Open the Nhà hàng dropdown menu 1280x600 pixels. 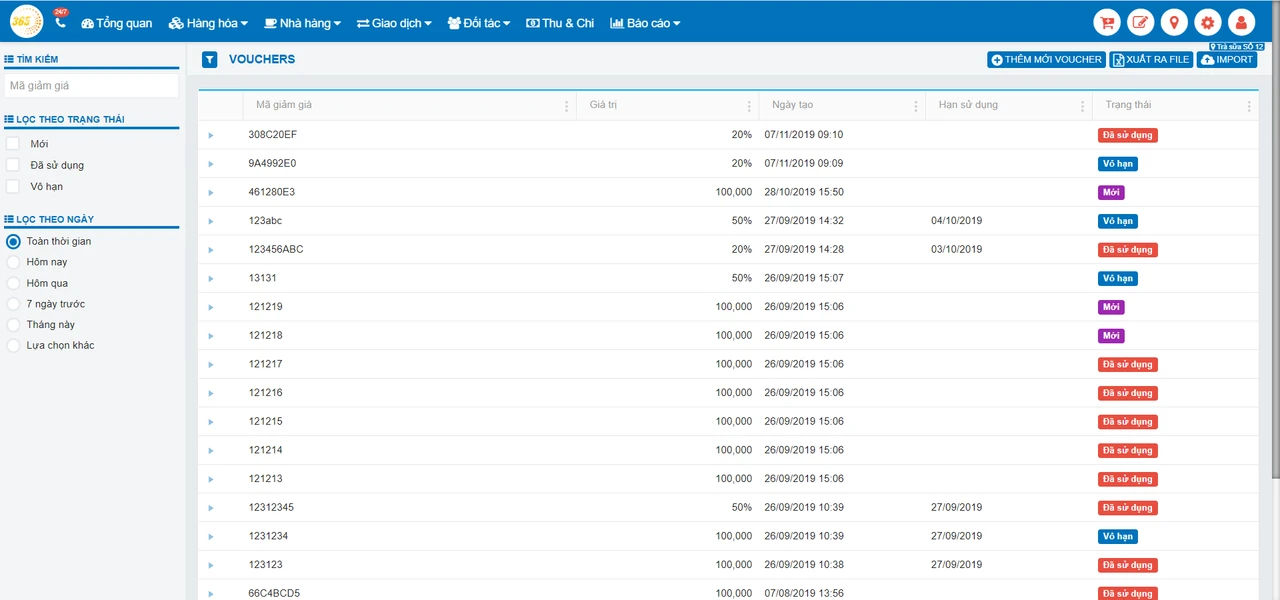[x=302, y=23]
